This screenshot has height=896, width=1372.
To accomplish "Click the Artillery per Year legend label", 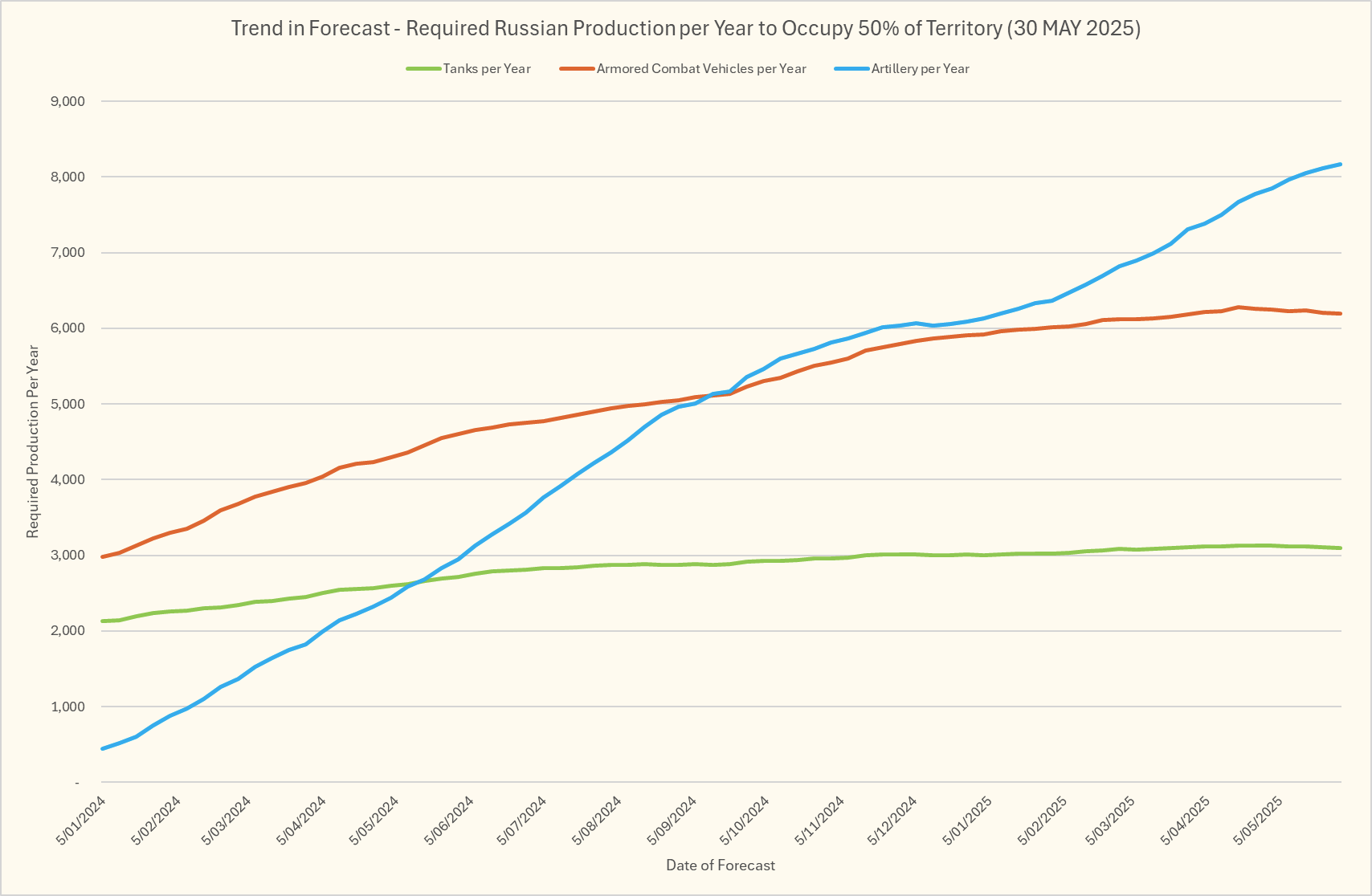I will tap(920, 69).
